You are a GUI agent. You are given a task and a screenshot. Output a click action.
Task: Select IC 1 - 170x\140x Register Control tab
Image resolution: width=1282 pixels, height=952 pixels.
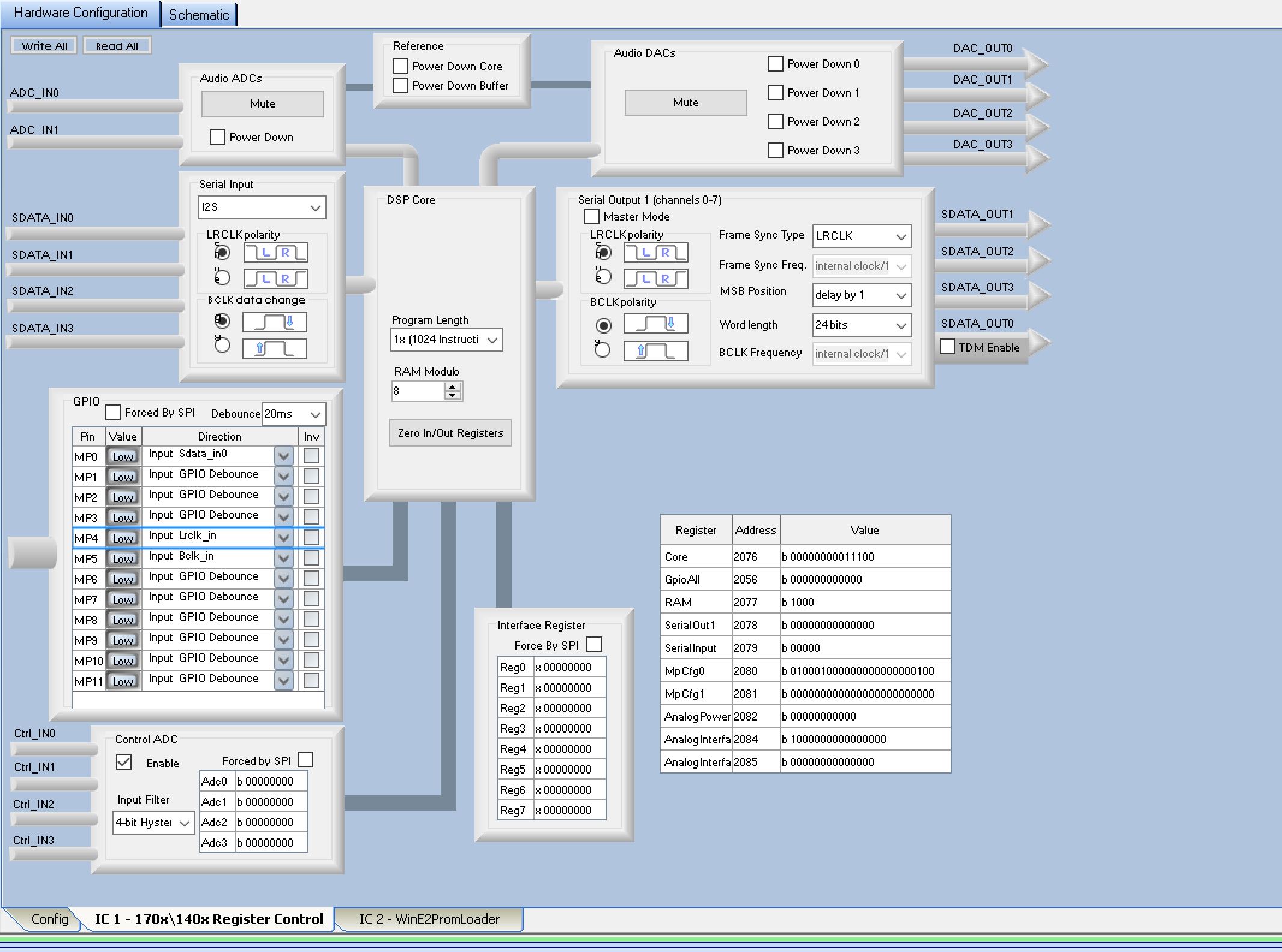pyautogui.click(x=209, y=919)
